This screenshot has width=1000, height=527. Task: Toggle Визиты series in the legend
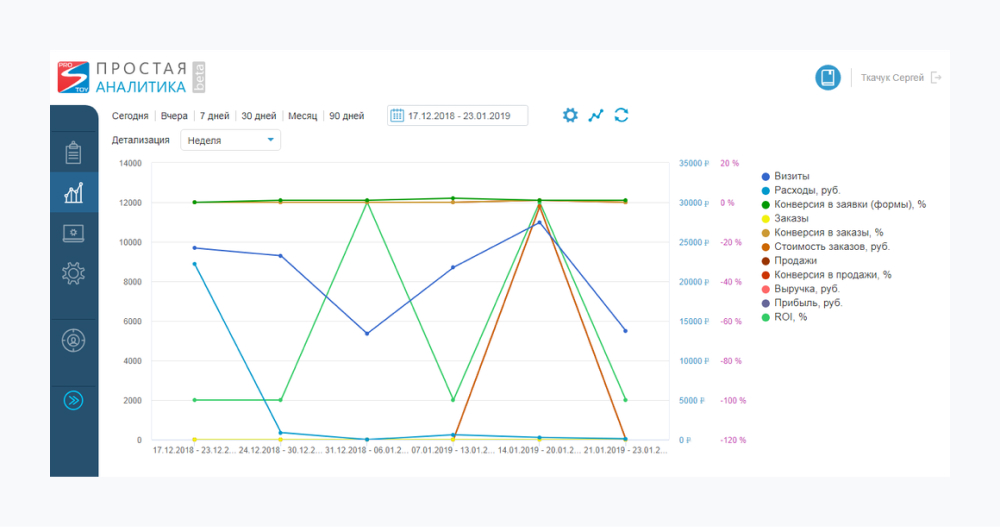(x=791, y=176)
